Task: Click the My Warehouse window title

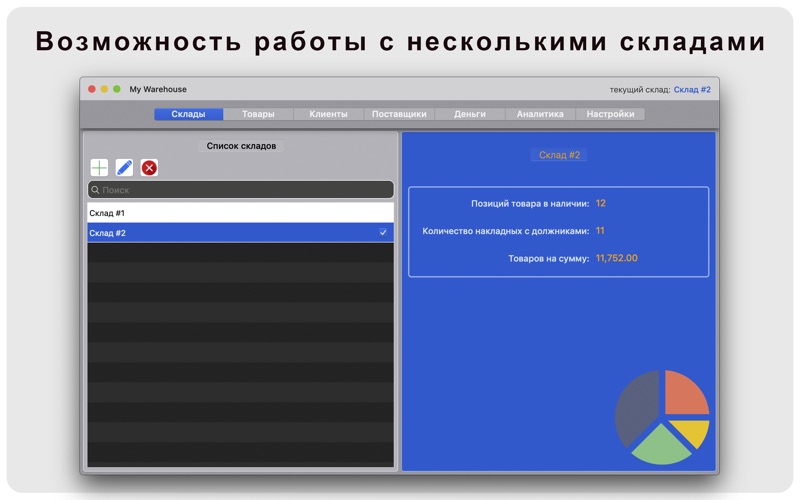Action: (158, 89)
